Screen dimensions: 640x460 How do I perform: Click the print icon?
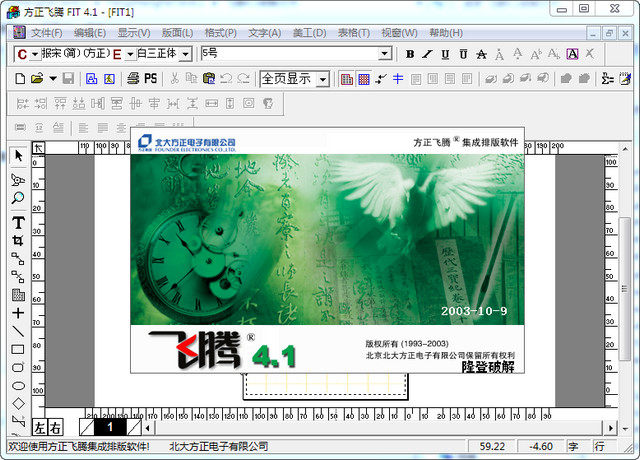(x=133, y=78)
